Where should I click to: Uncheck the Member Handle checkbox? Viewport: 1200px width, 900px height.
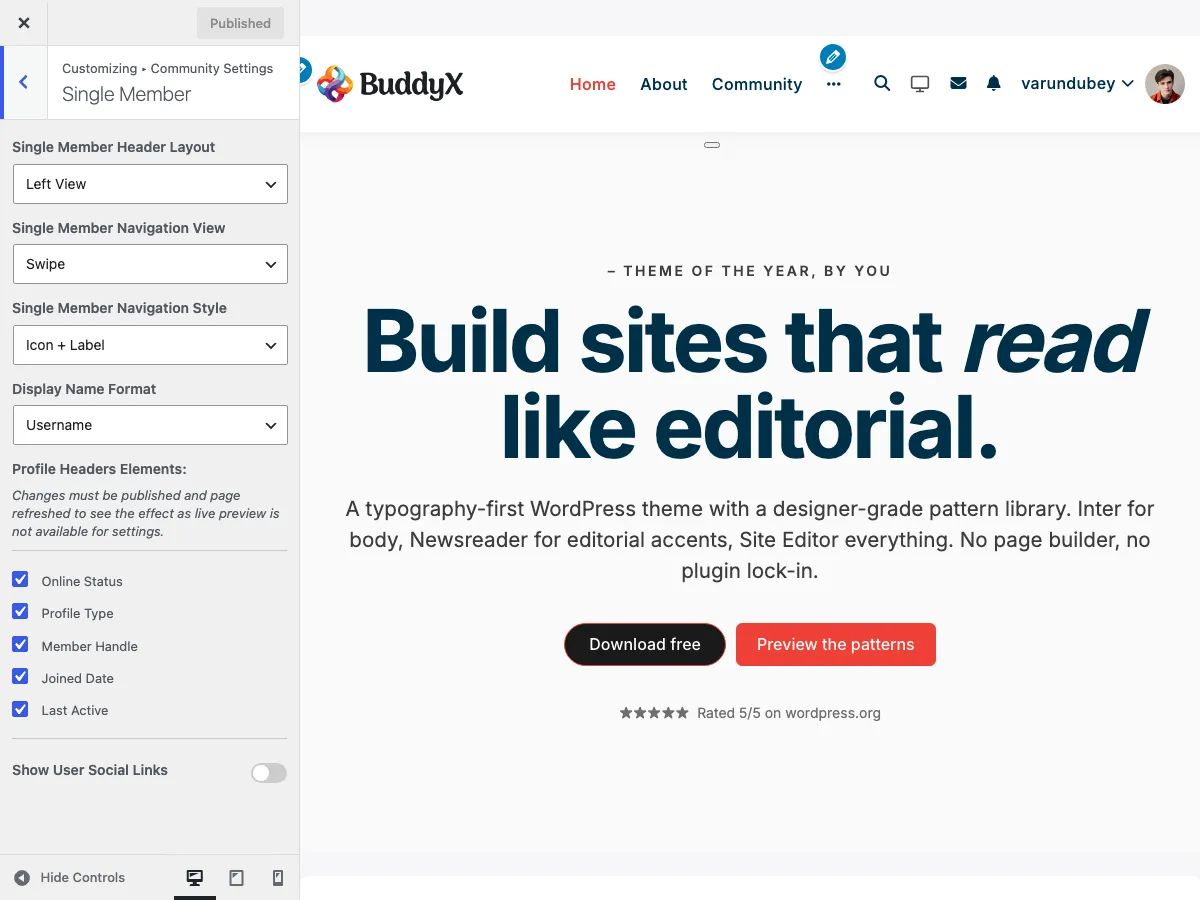[20, 644]
